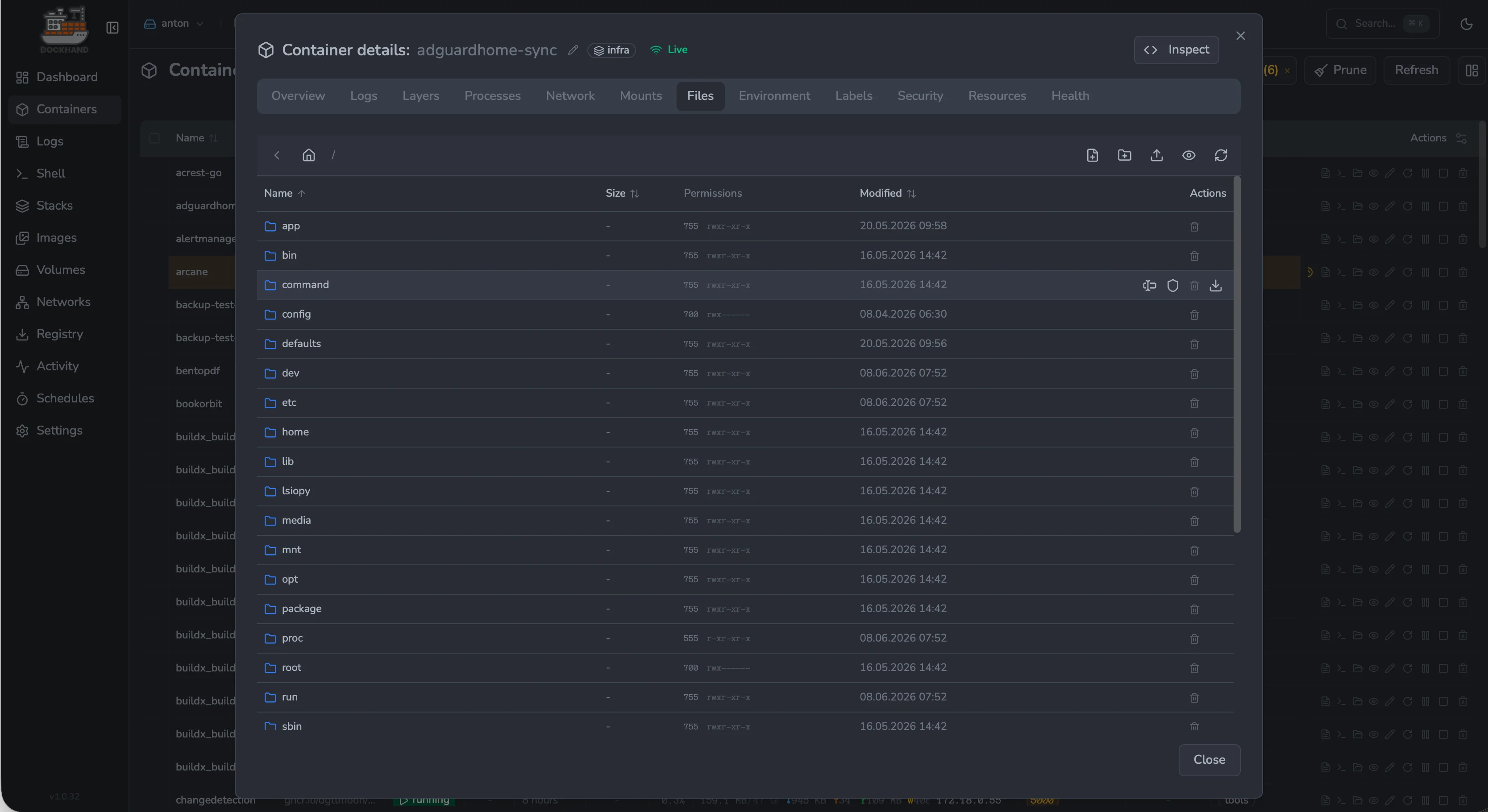Navigate back with the left chevron
This screenshot has width=1488, height=812.
click(x=277, y=155)
